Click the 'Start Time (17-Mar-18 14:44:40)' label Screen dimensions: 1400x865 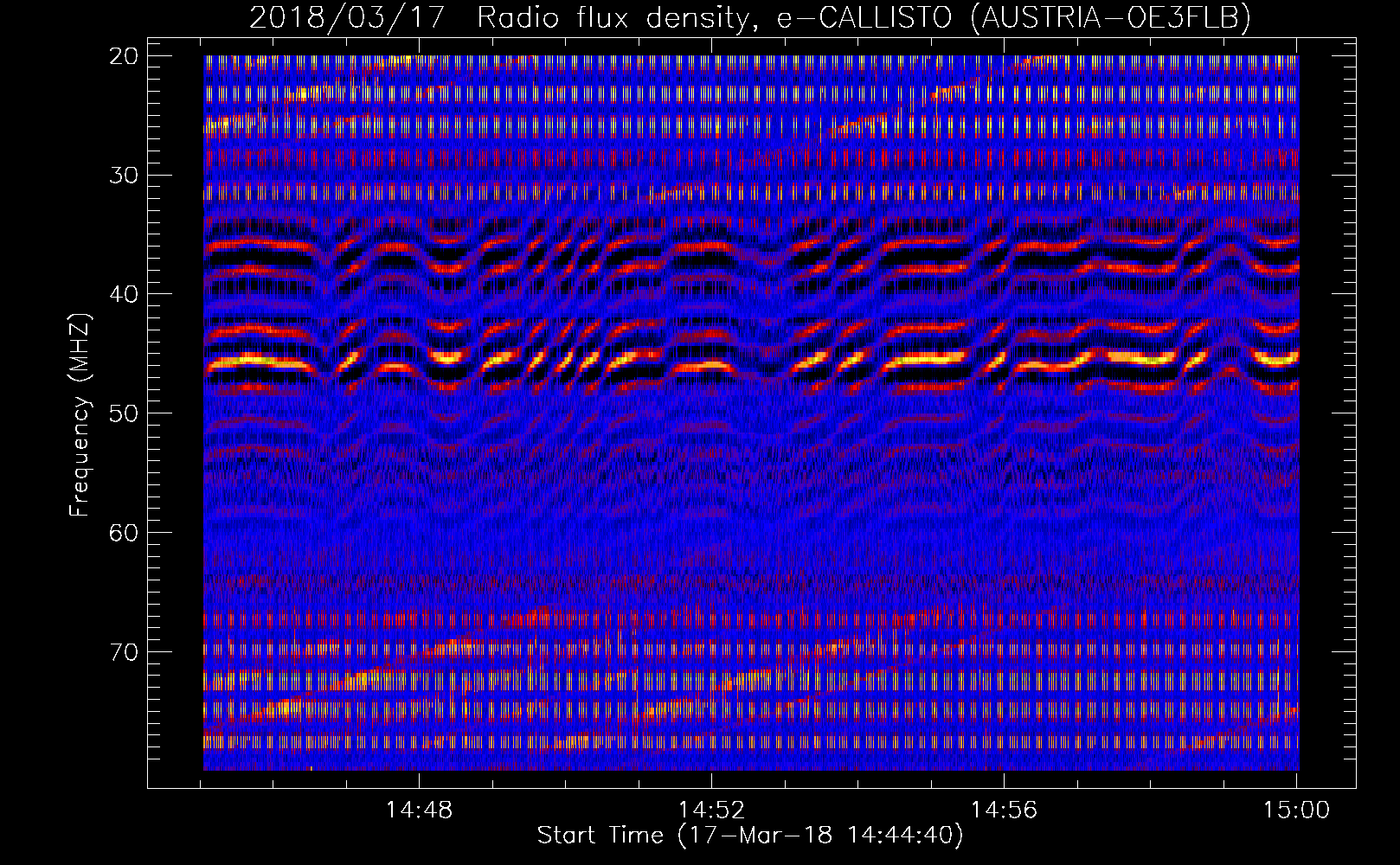(x=750, y=836)
